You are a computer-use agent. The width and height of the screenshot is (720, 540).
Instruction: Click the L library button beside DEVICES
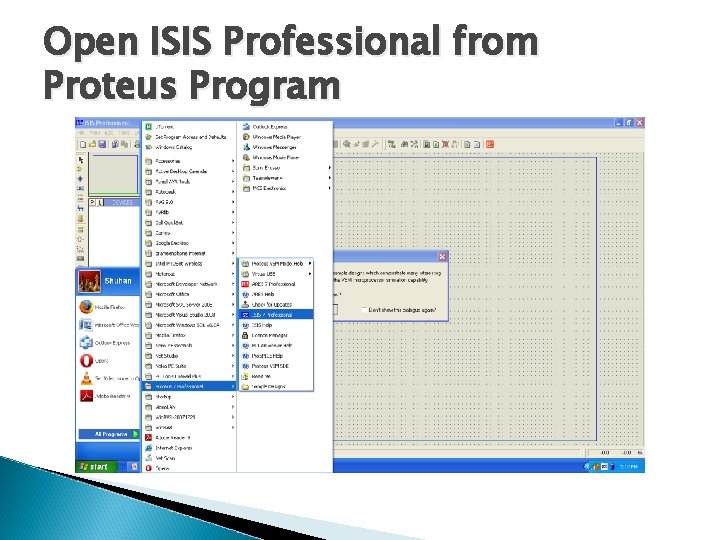[x=100, y=202]
